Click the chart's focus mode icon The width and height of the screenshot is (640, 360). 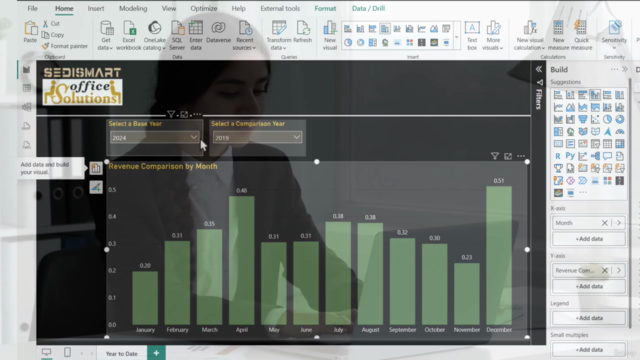pyautogui.click(x=508, y=156)
